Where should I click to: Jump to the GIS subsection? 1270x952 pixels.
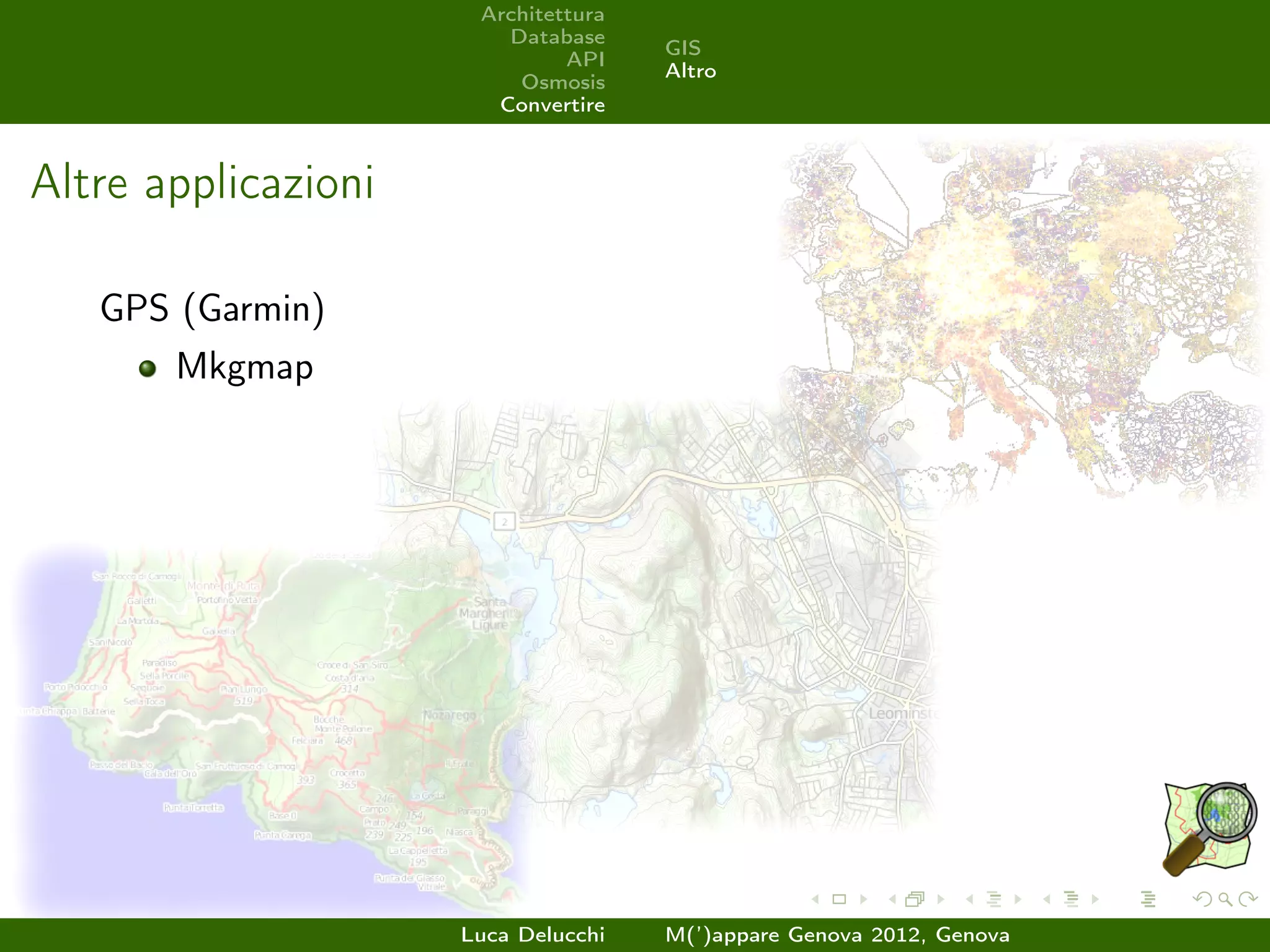pyautogui.click(x=683, y=48)
